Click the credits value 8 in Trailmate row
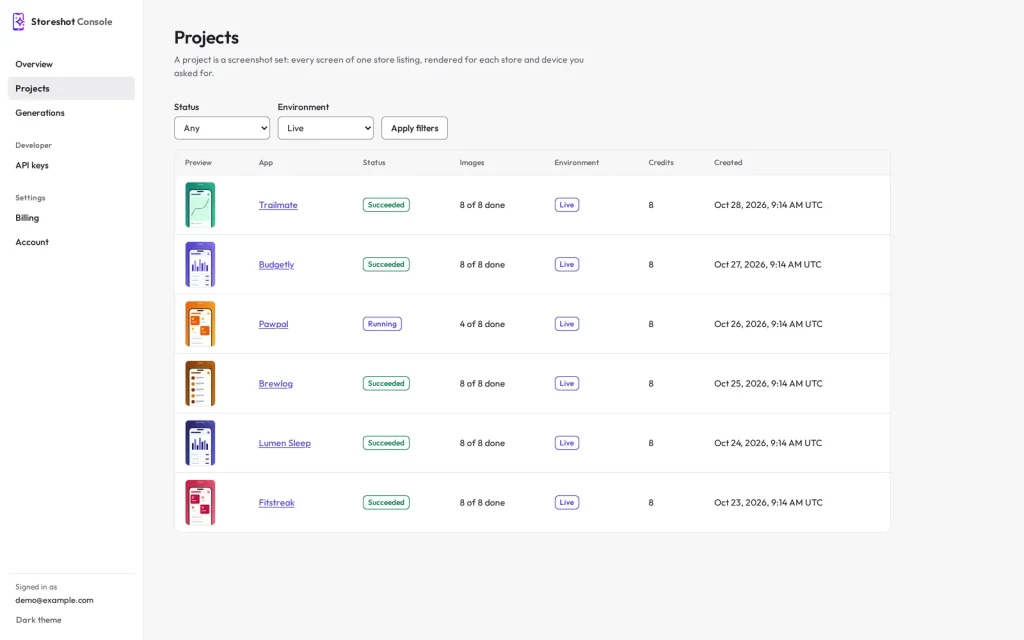Screen dimensions: 1024x640 pyautogui.click(x=651, y=205)
